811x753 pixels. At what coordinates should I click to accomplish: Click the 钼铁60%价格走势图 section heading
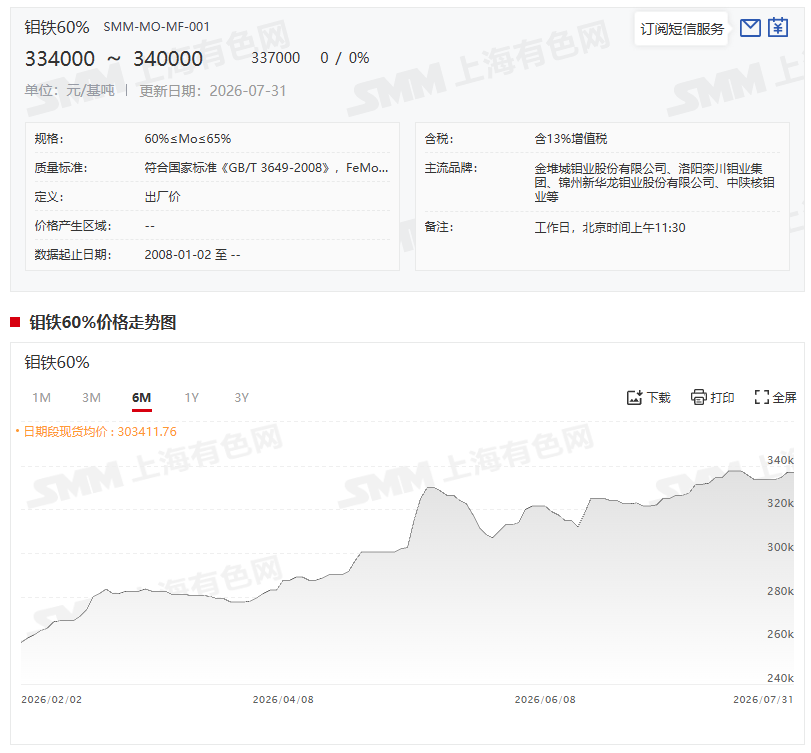(102, 322)
